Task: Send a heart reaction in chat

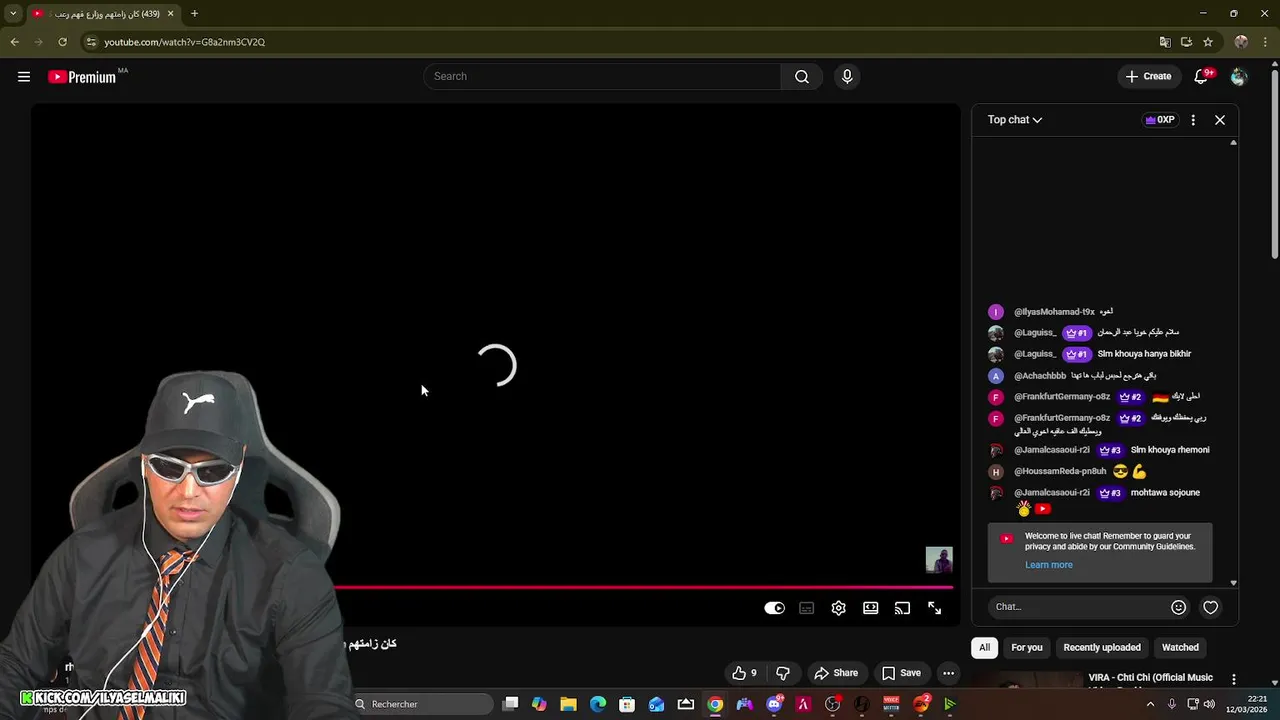Action: [x=1211, y=607]
